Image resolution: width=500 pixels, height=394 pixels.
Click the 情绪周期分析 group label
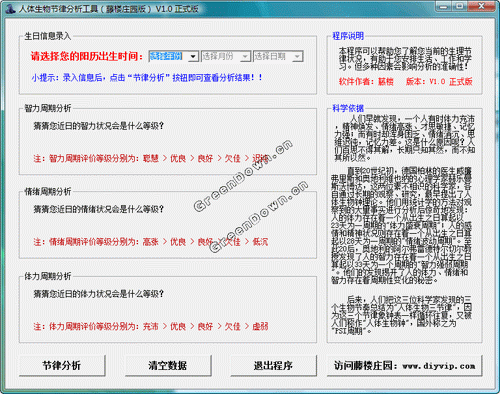(x=48, y=191)
